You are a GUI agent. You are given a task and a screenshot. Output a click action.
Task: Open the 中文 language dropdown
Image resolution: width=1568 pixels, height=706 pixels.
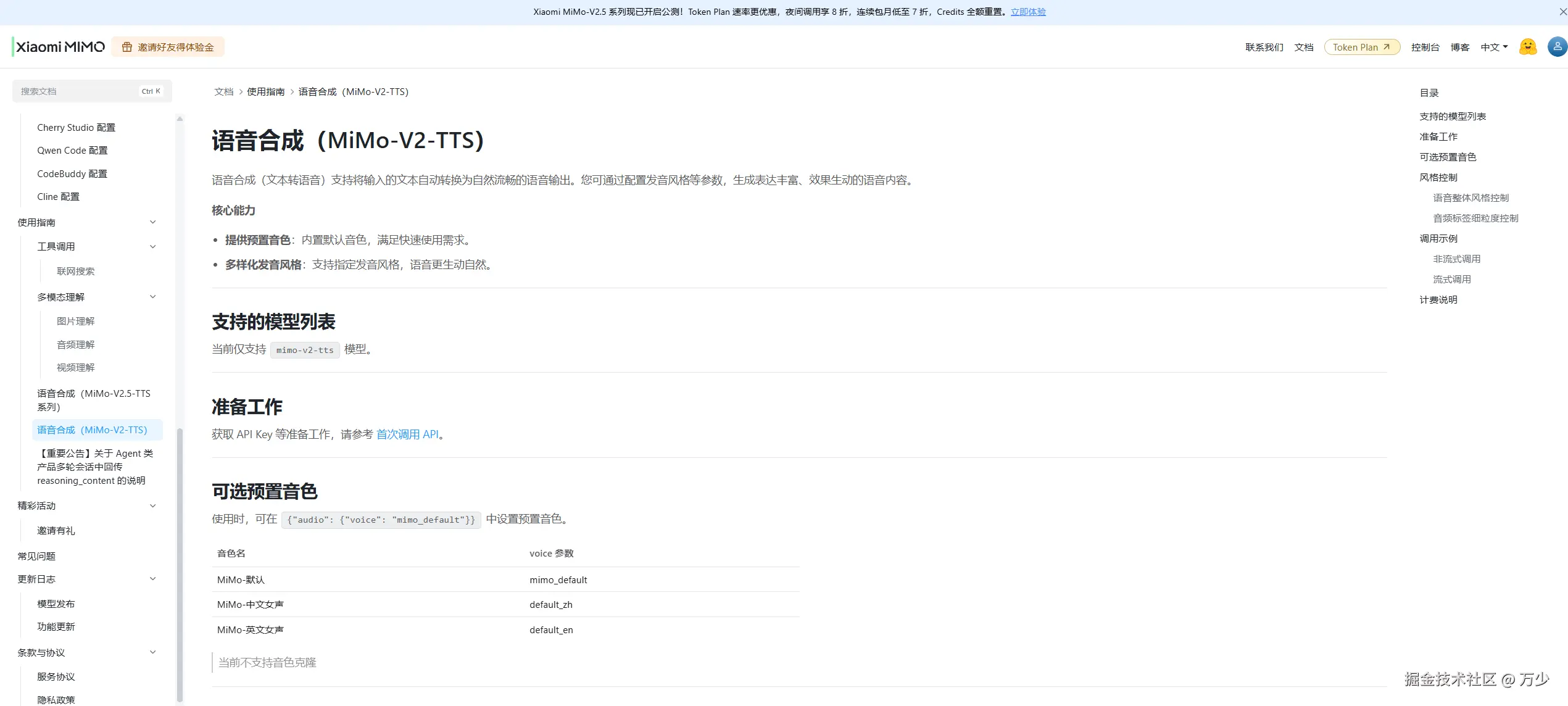pyautogui.click(x=1494, y=48)
